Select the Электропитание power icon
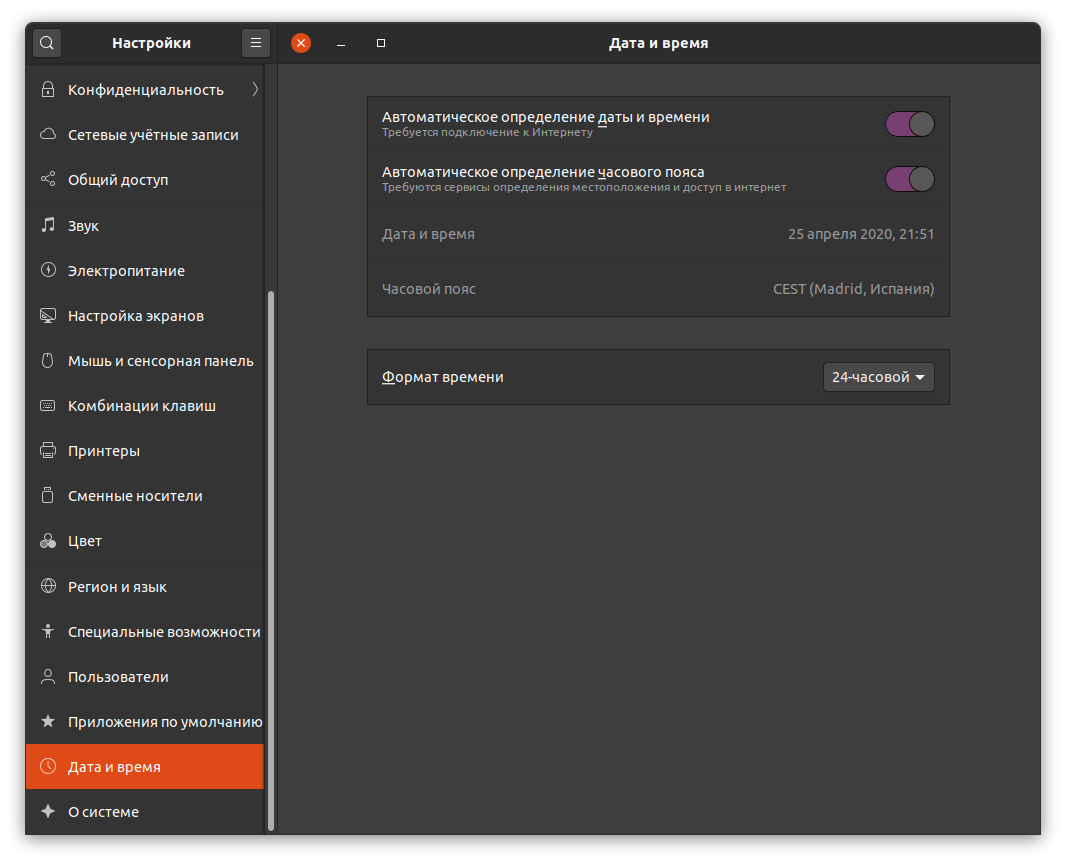The height and width of the screenshot is (863, 1066). coord(48,270)
